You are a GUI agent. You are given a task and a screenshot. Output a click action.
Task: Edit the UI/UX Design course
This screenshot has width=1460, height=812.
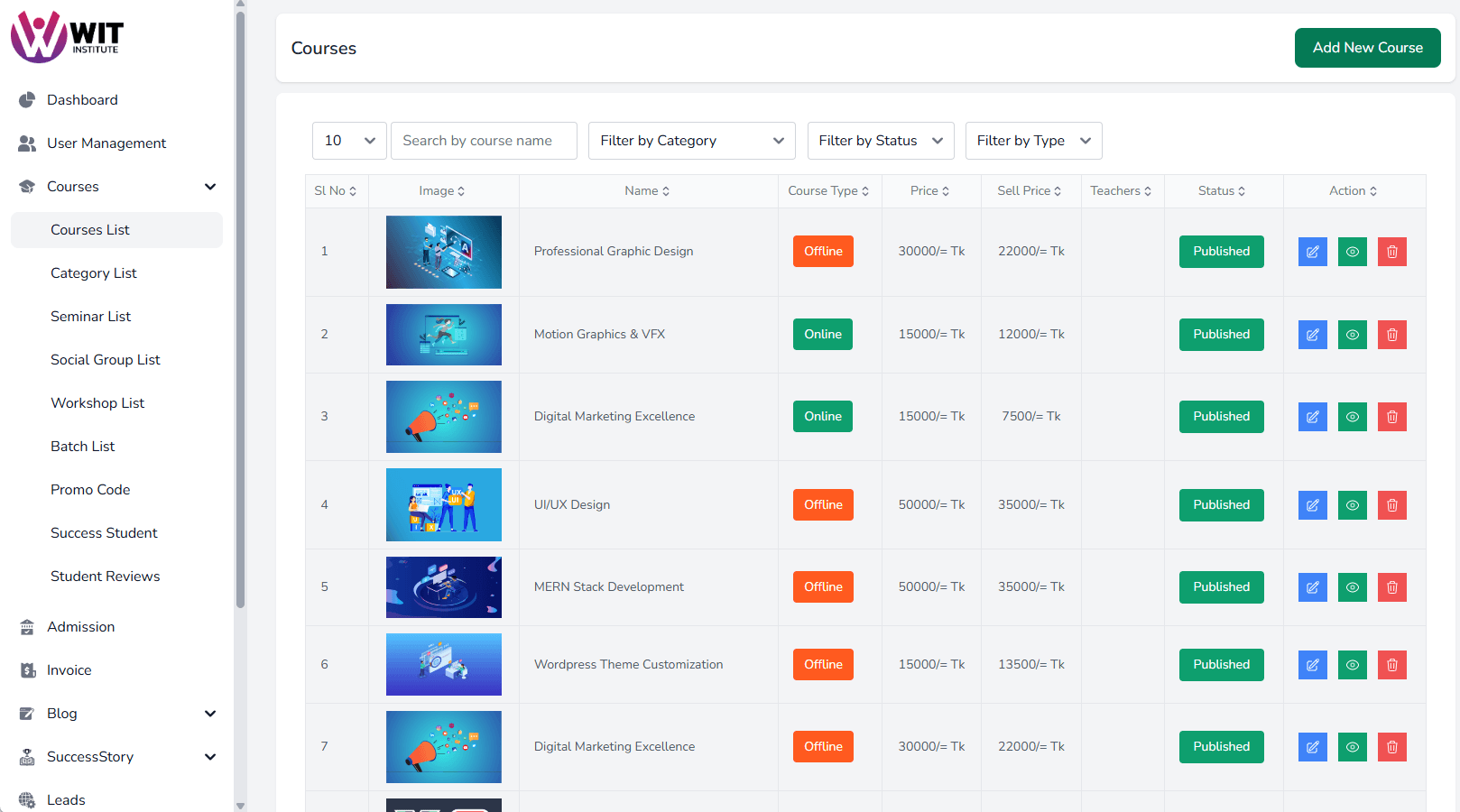click(x=1312, y=505)
